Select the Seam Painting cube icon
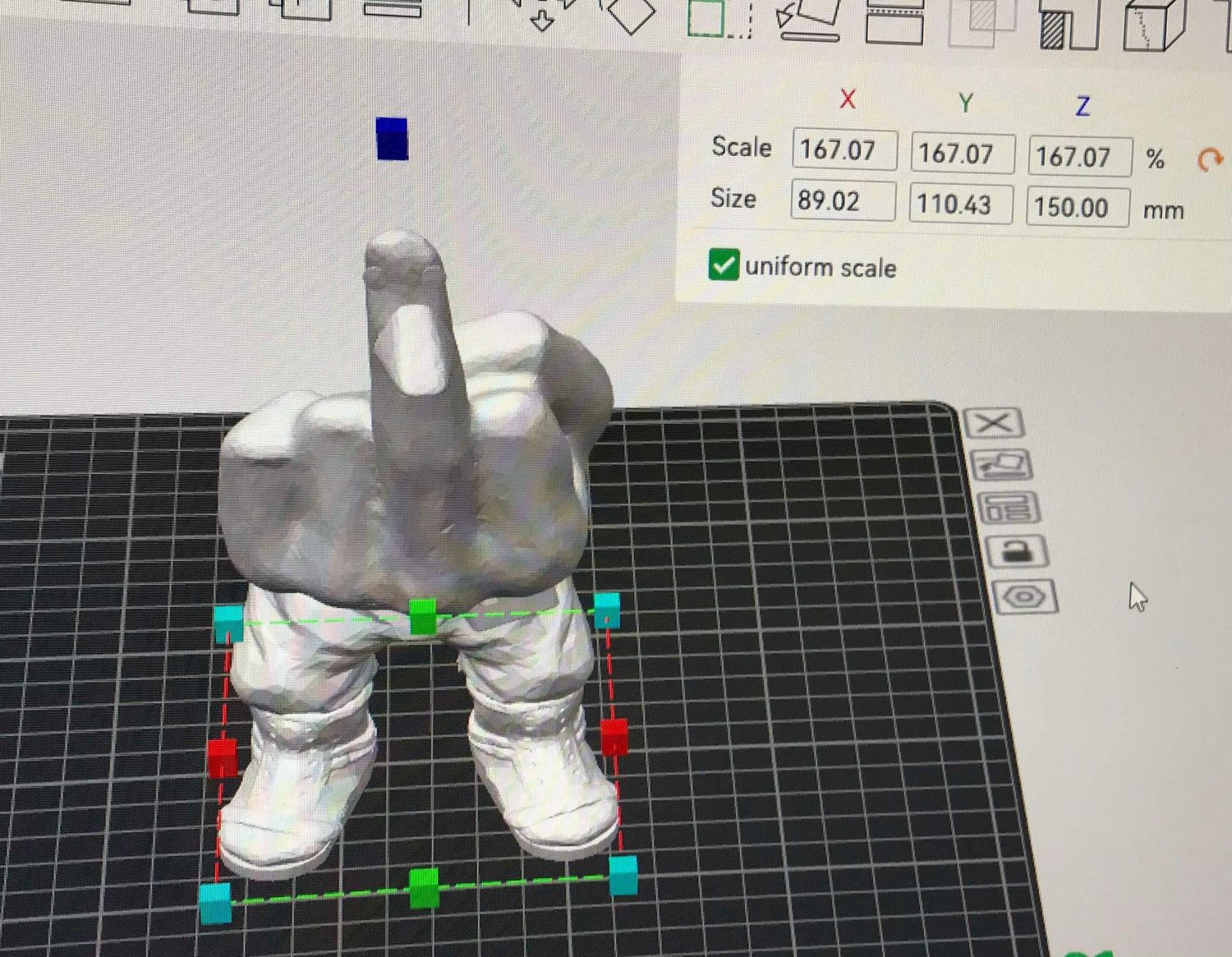This screenshot has height=957, width=1232. click(x=1153, y=25)
